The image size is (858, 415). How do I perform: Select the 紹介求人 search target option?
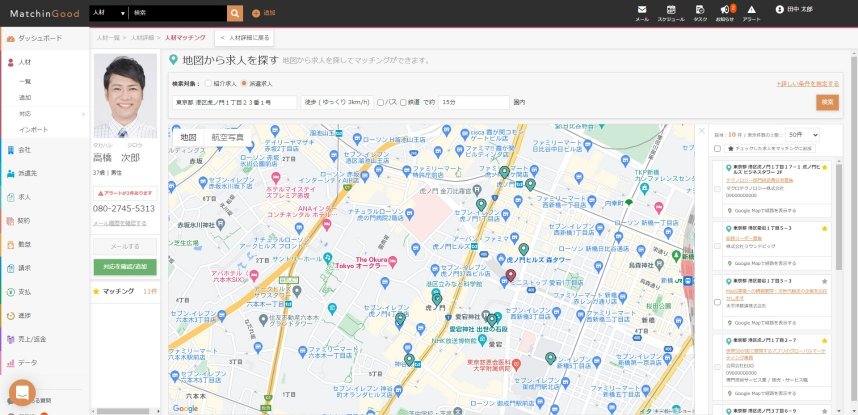coord(222,84)
